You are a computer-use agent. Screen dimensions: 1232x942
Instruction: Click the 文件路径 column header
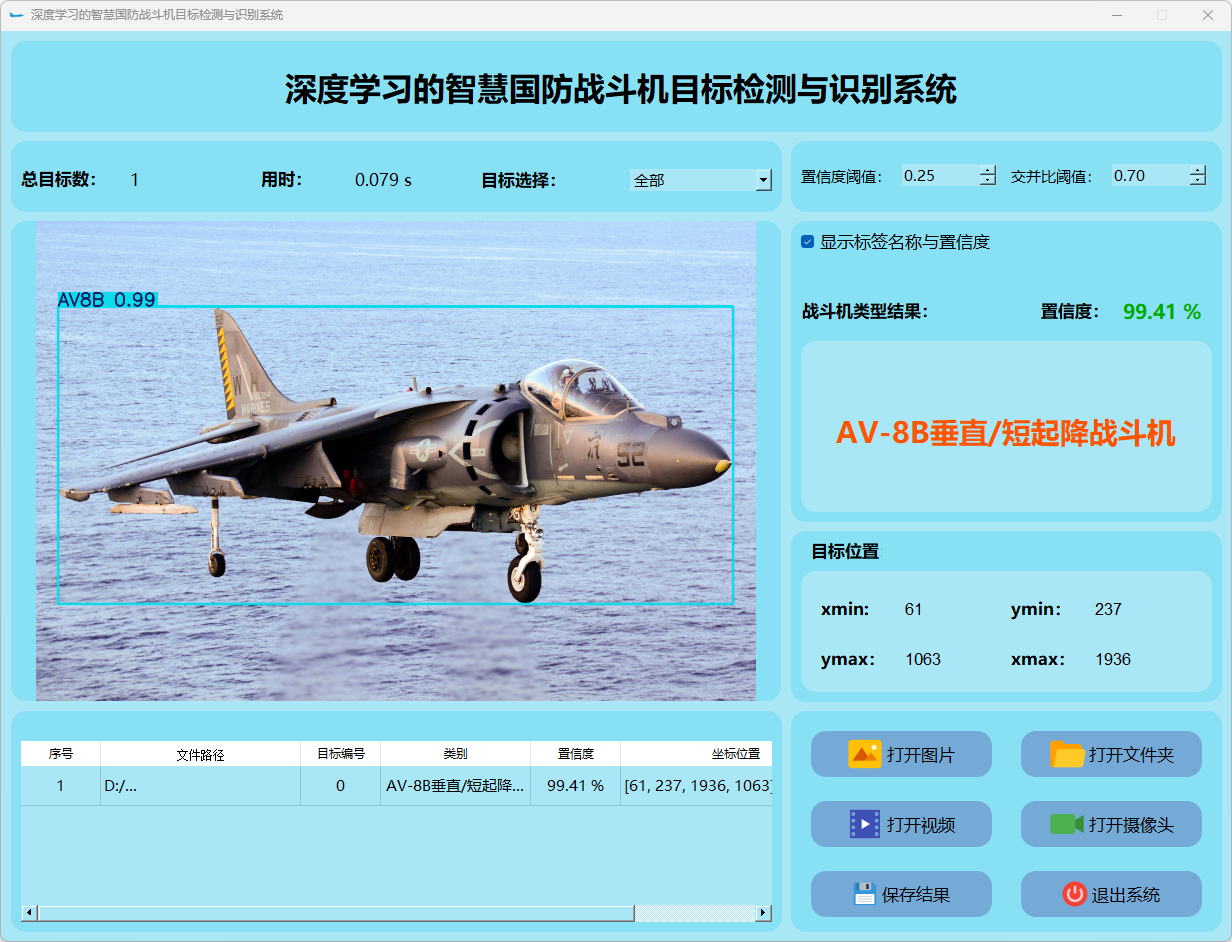200,754
